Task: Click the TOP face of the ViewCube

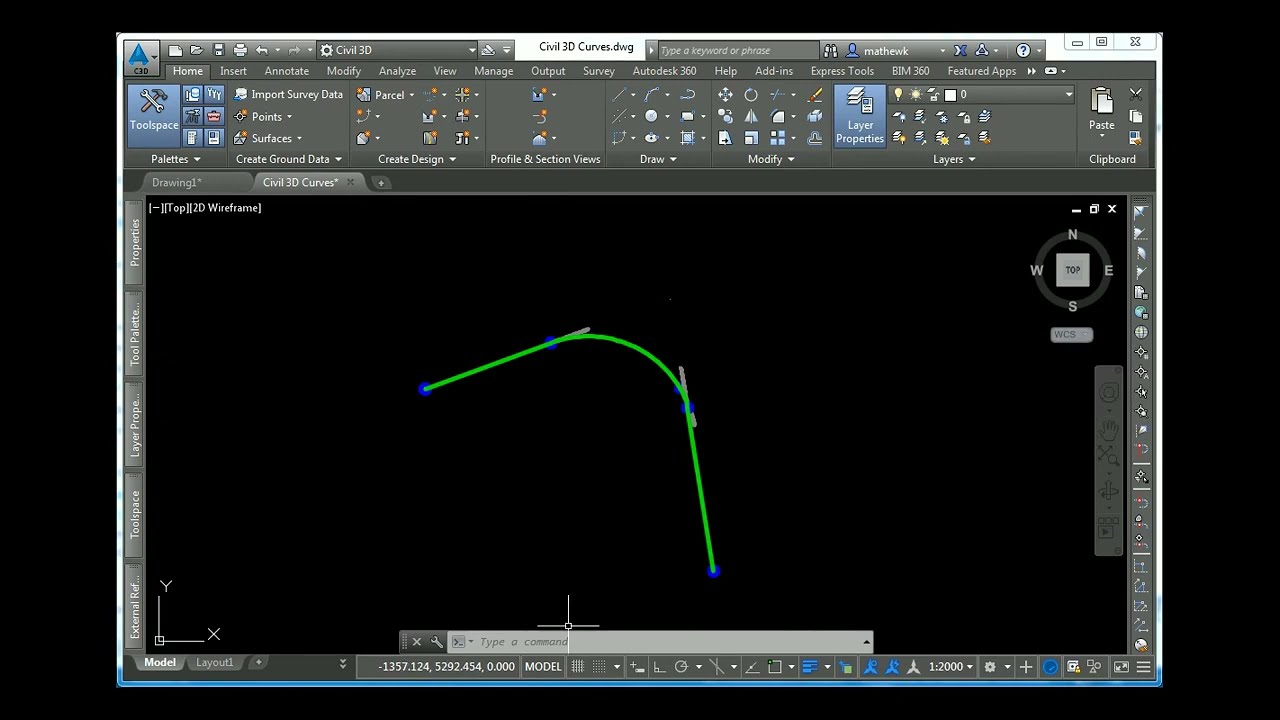Action: coord(1072,270)
